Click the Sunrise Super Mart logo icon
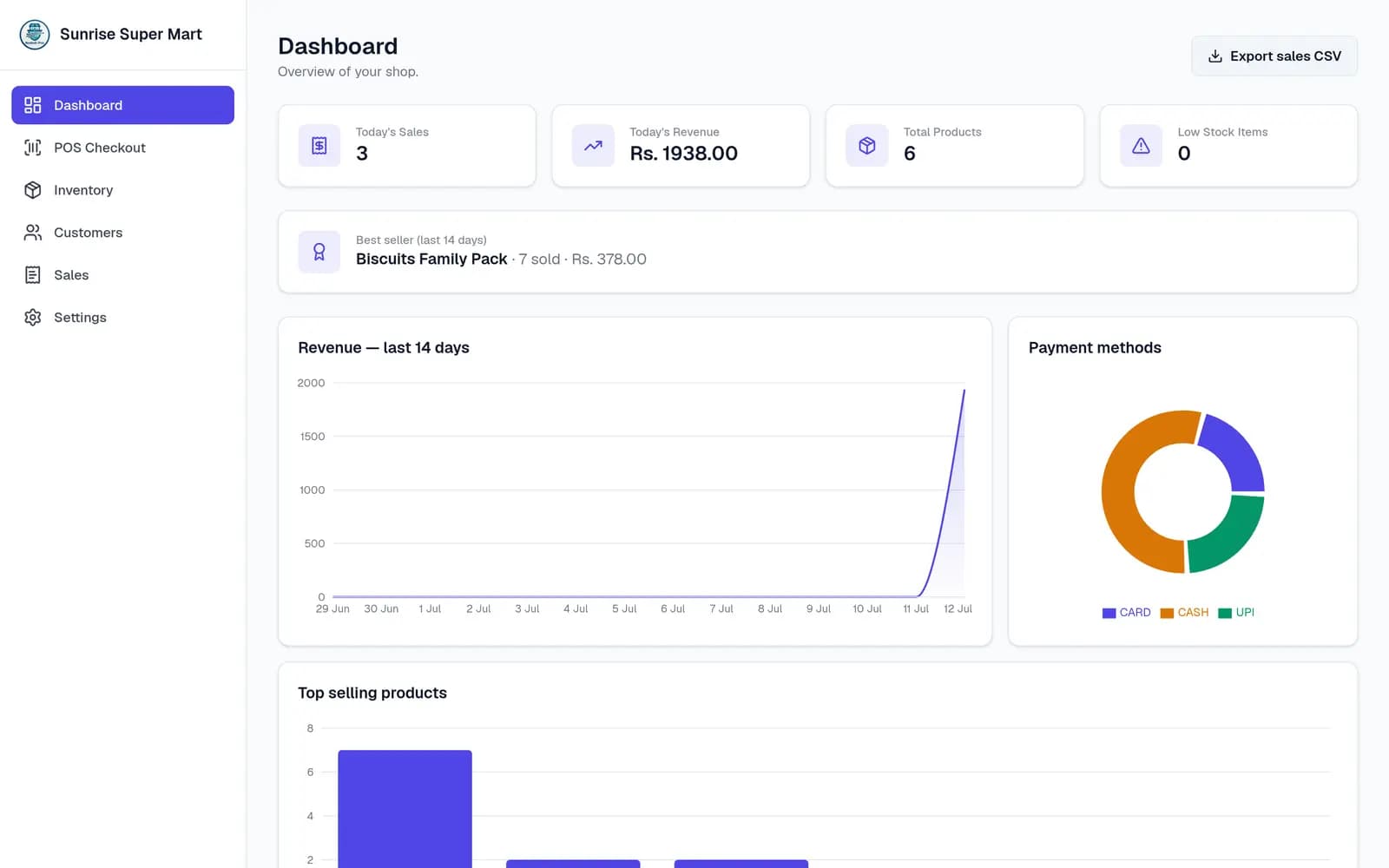The height and width of the screenshot is (868, 1389). (x=35, y=35)
